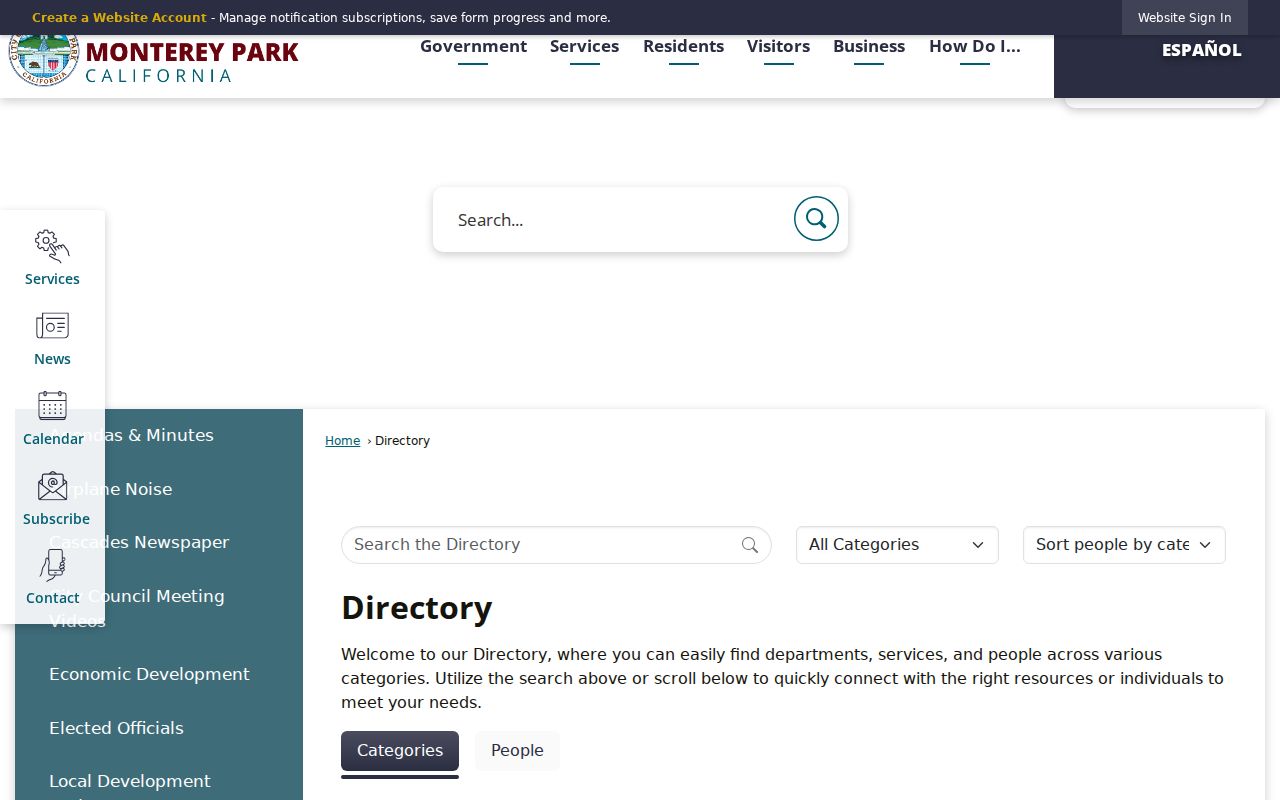The height and width of the screenshot is (800, 1280).
Task: Open the Agendas & Minutes sidebar link
Action: pos(160,435)
